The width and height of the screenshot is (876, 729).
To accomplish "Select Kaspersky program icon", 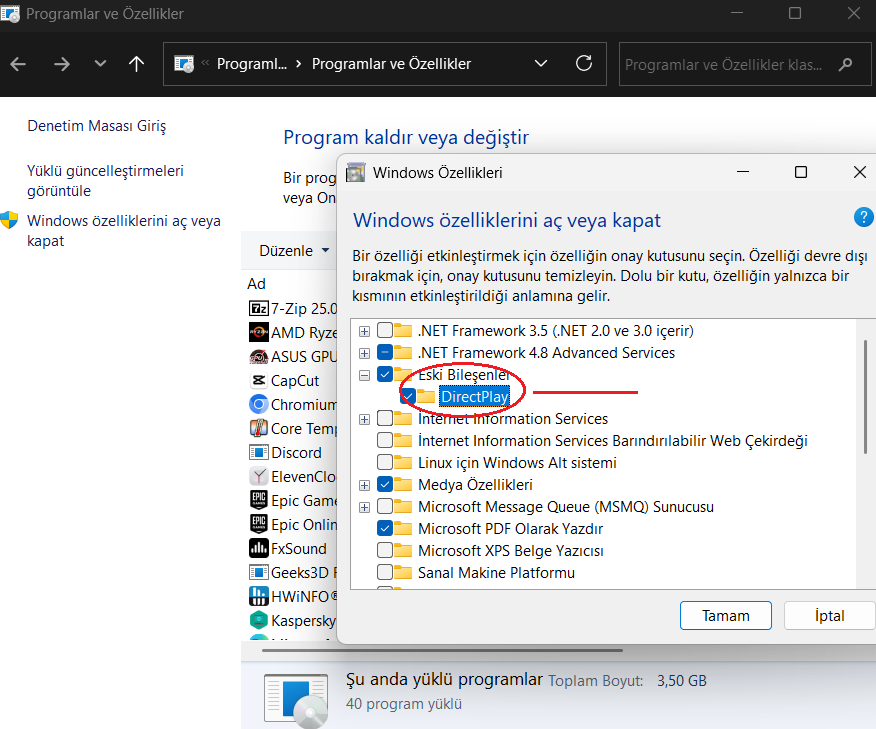I will click(x=258, y=620).
